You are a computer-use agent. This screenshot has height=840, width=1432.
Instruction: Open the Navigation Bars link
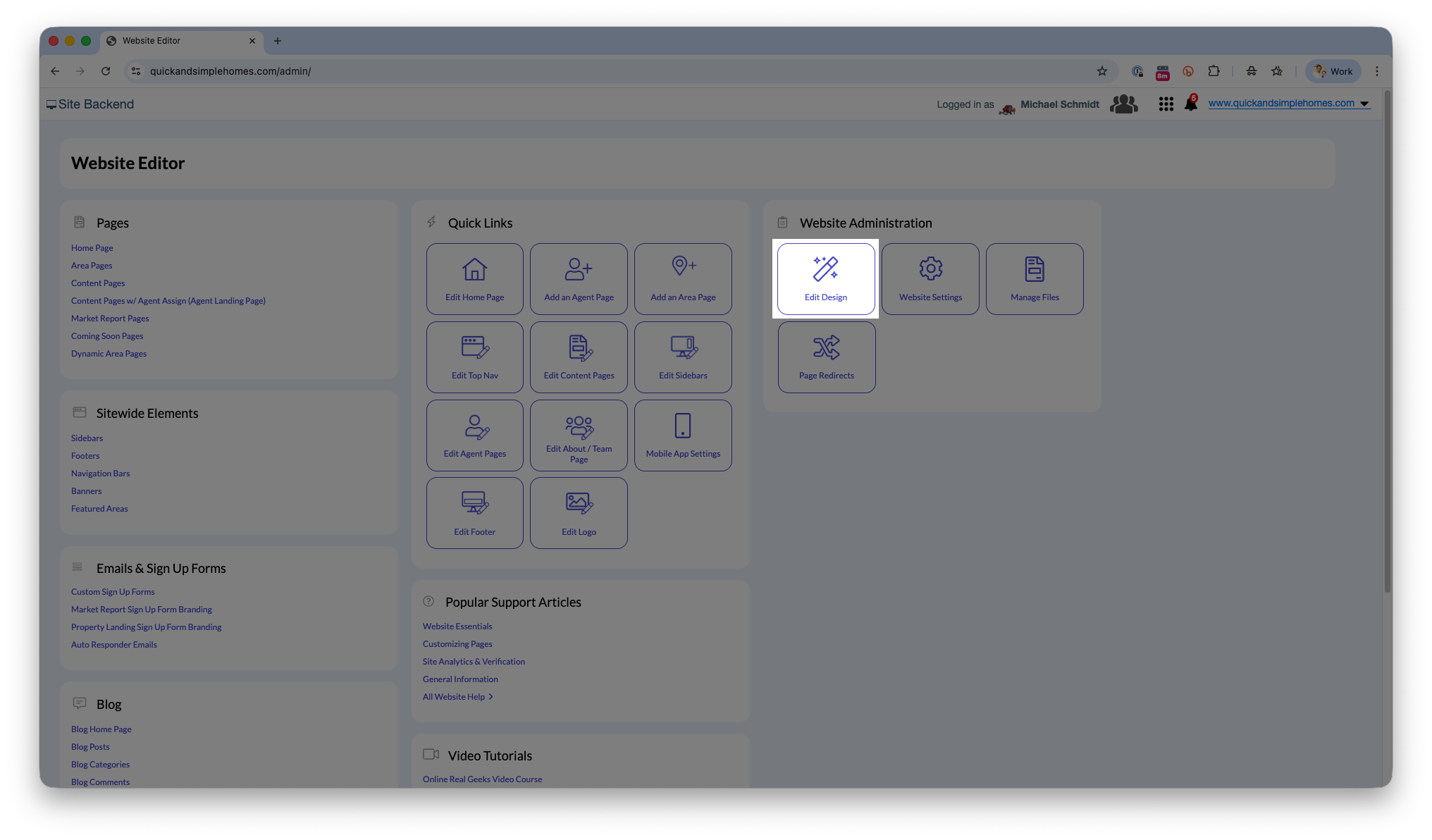(x=100, y=474)
